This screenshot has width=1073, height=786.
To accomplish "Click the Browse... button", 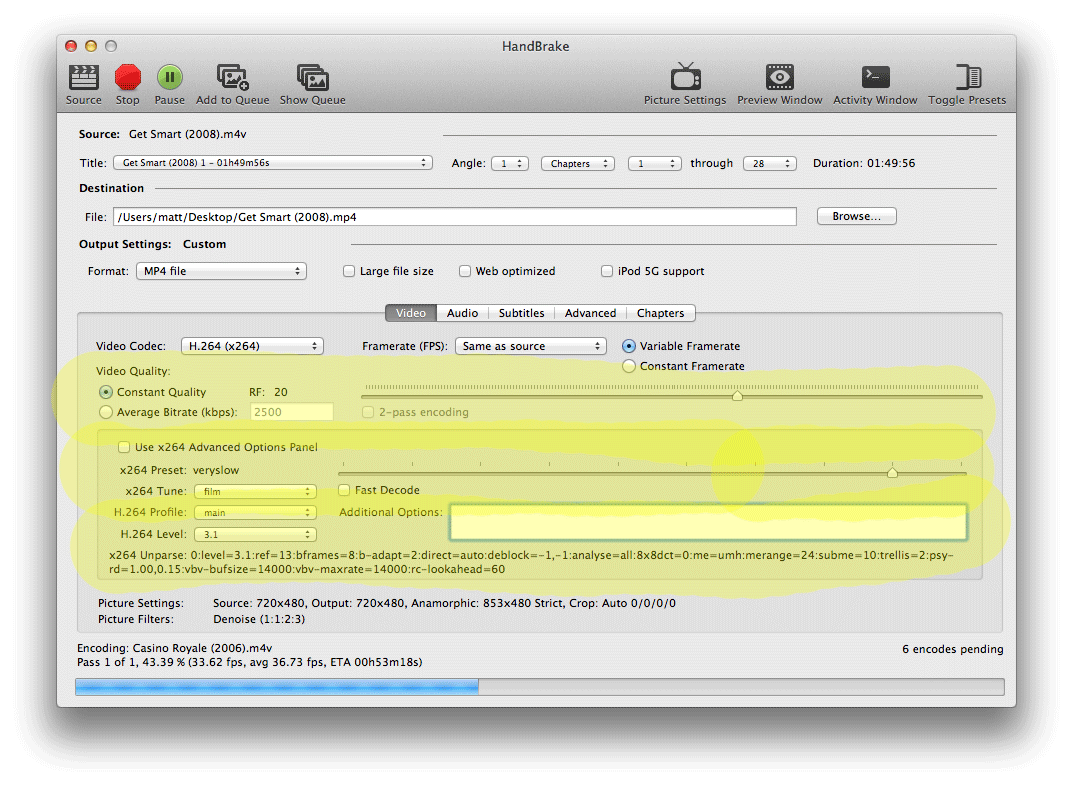I will click(x=857, y=216).
